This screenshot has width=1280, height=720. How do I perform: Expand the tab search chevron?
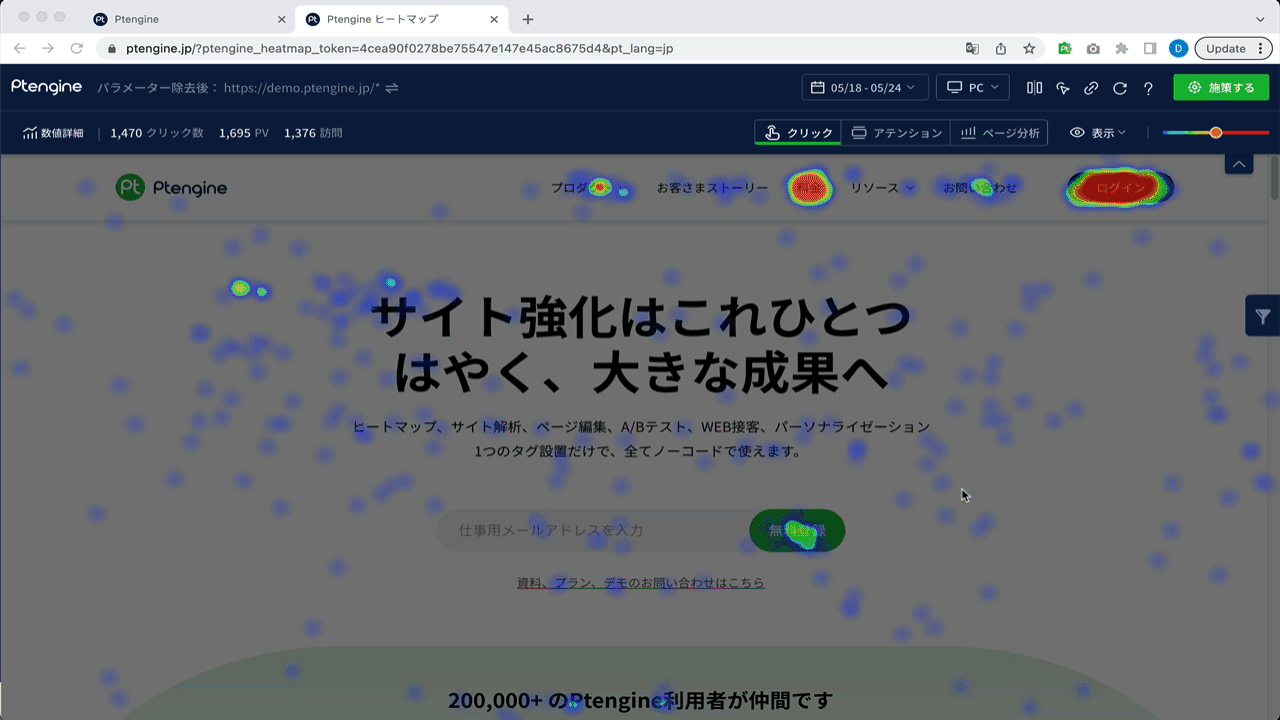tap(1260, 19)
